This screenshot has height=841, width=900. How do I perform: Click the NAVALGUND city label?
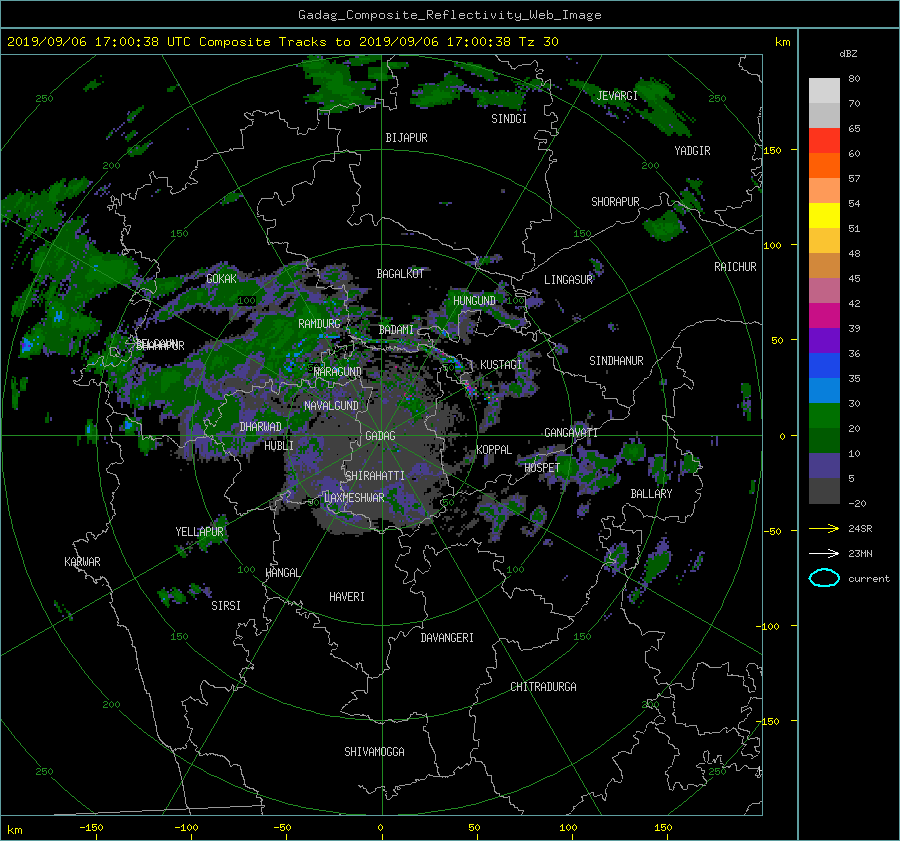[x=331, y=406]
